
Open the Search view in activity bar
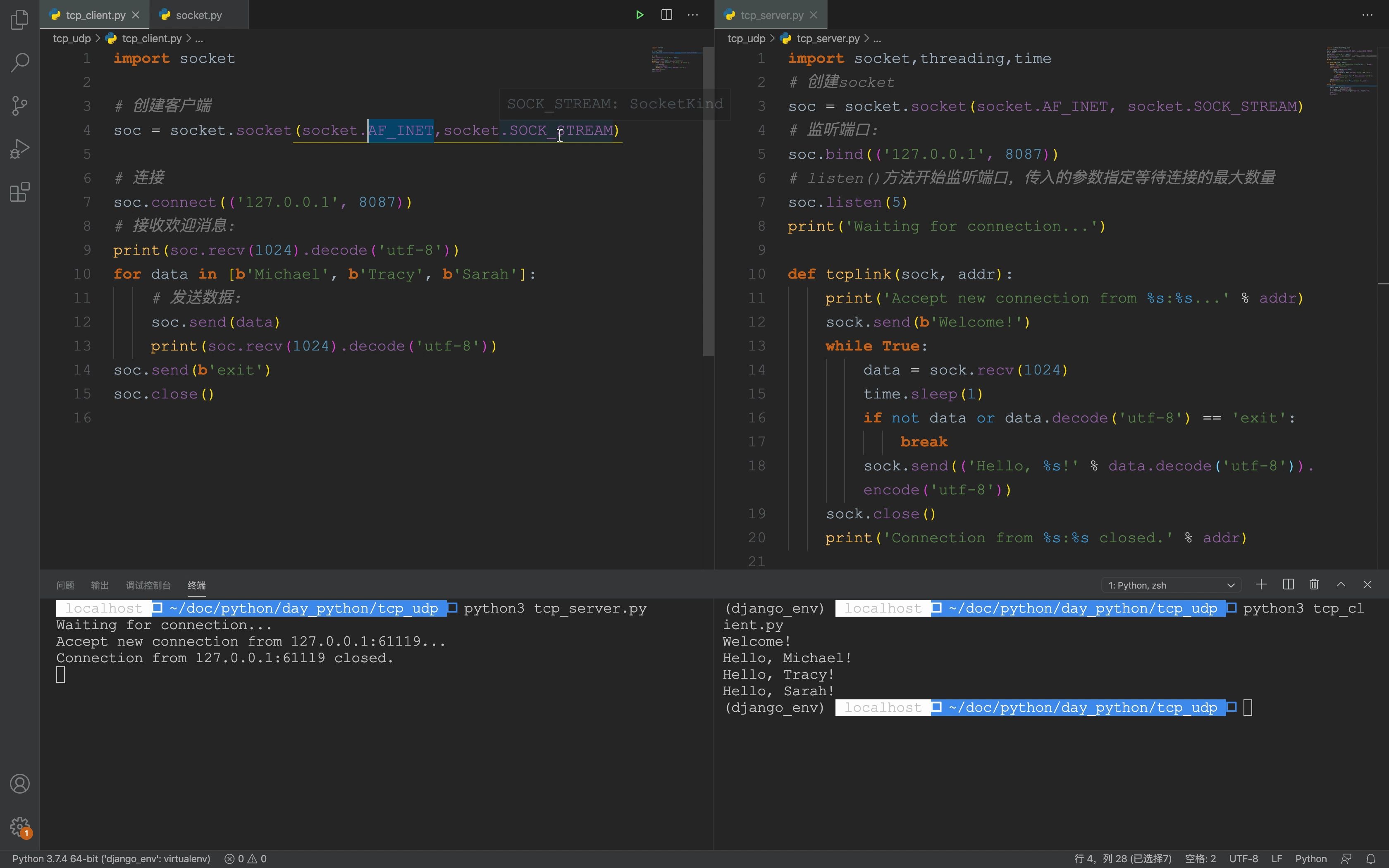click(19, 62)
